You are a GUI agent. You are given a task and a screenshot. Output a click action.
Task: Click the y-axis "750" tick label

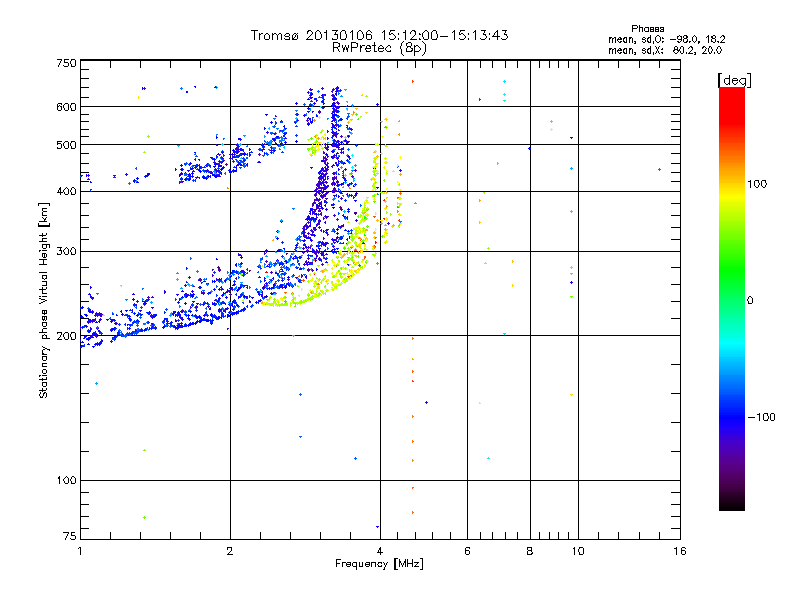coord(66,63)
